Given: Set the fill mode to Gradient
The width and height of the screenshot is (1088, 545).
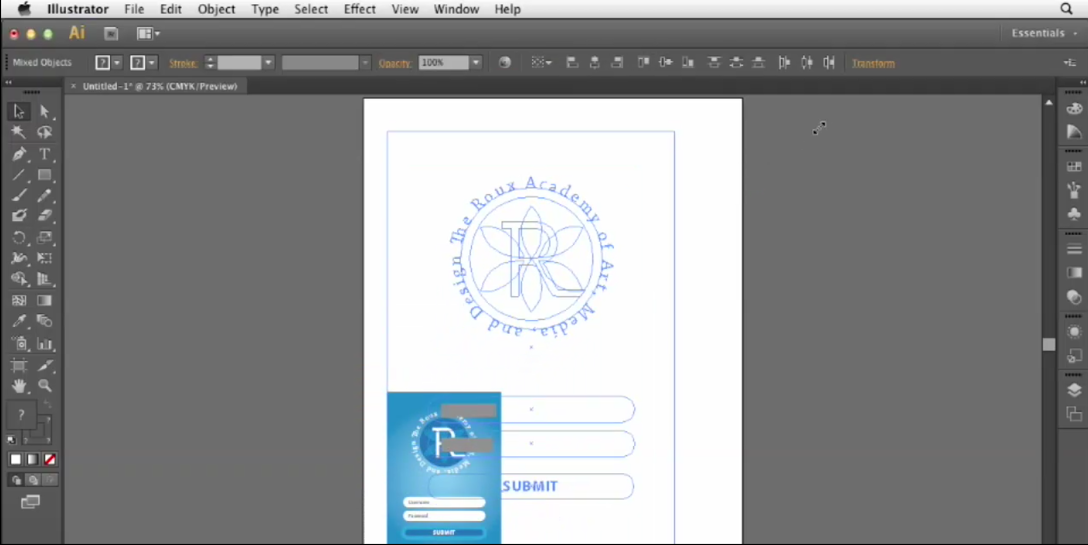Looking at the screenshot, I should (x=33, y=460).
